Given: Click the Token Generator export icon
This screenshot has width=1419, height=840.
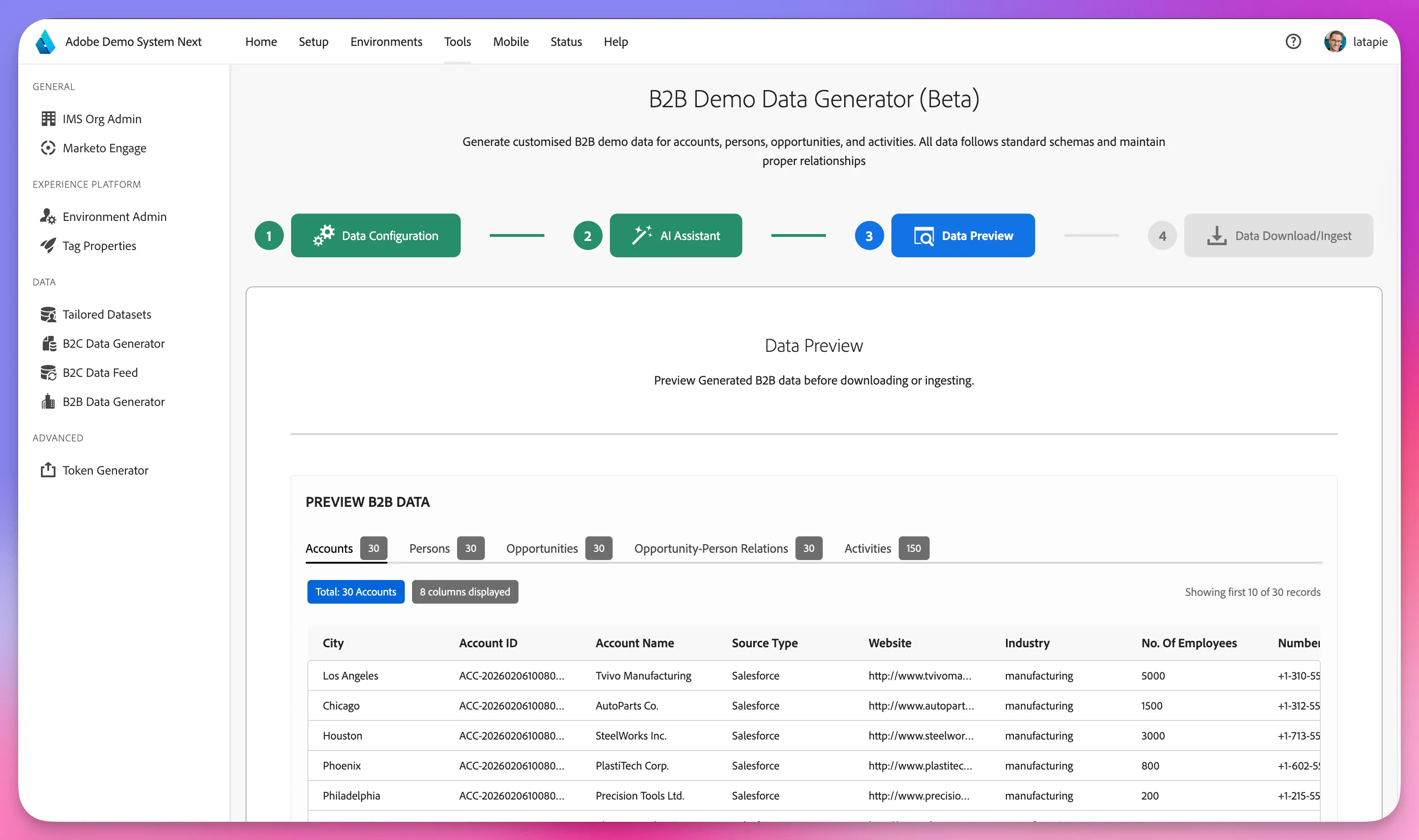Looking at the screenshot, I should click(x=48, y=470).
